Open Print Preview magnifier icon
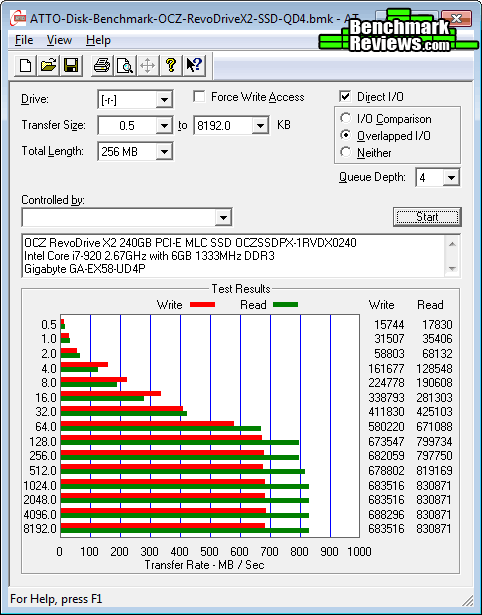482x615 pixels. (125, 65)
